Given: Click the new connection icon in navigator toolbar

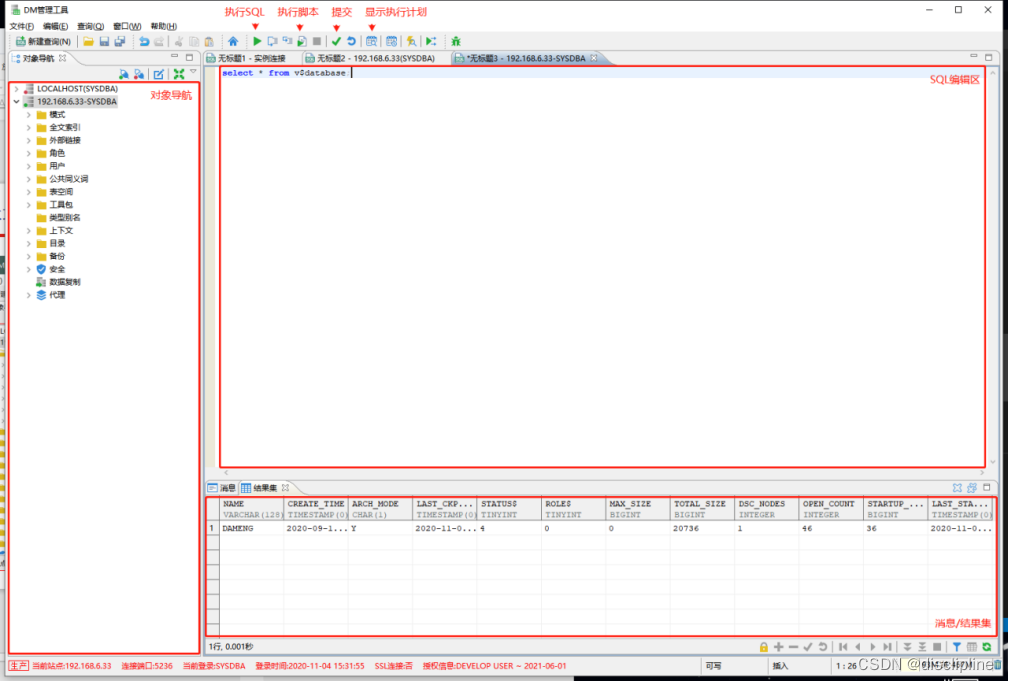Looking at the screenshot, I should (x=124, y=74).
